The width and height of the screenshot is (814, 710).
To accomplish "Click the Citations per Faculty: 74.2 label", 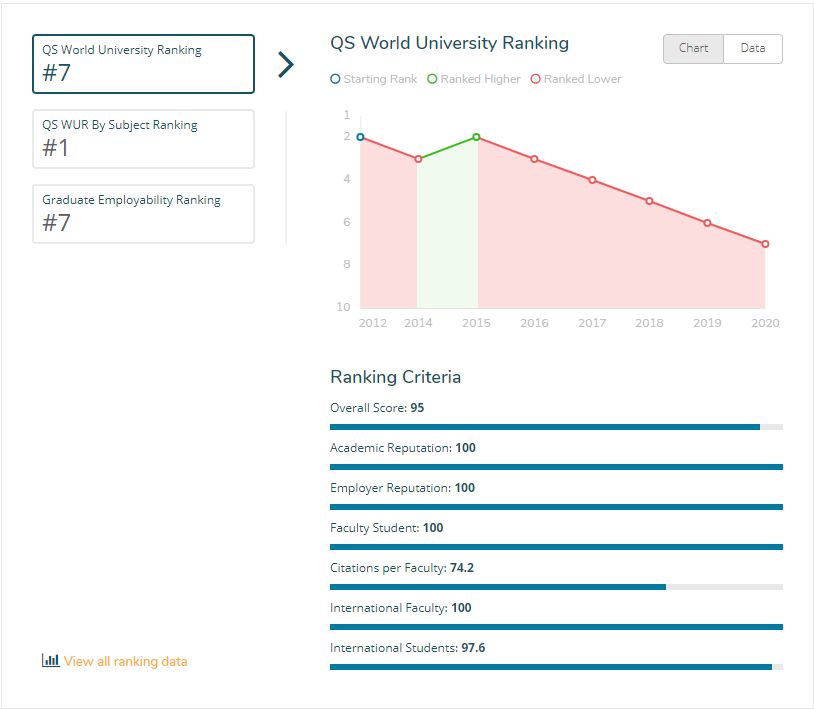I will point(402,568).
